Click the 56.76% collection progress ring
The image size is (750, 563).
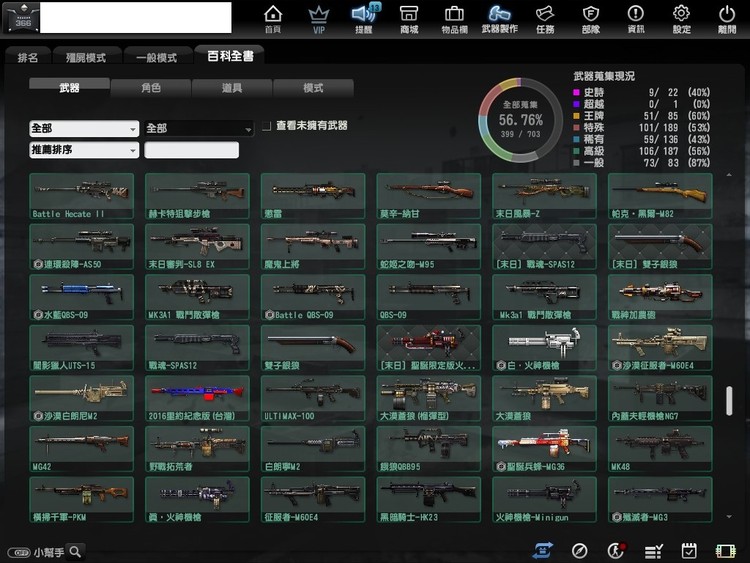pyautogui.click(x=520, y=120)
